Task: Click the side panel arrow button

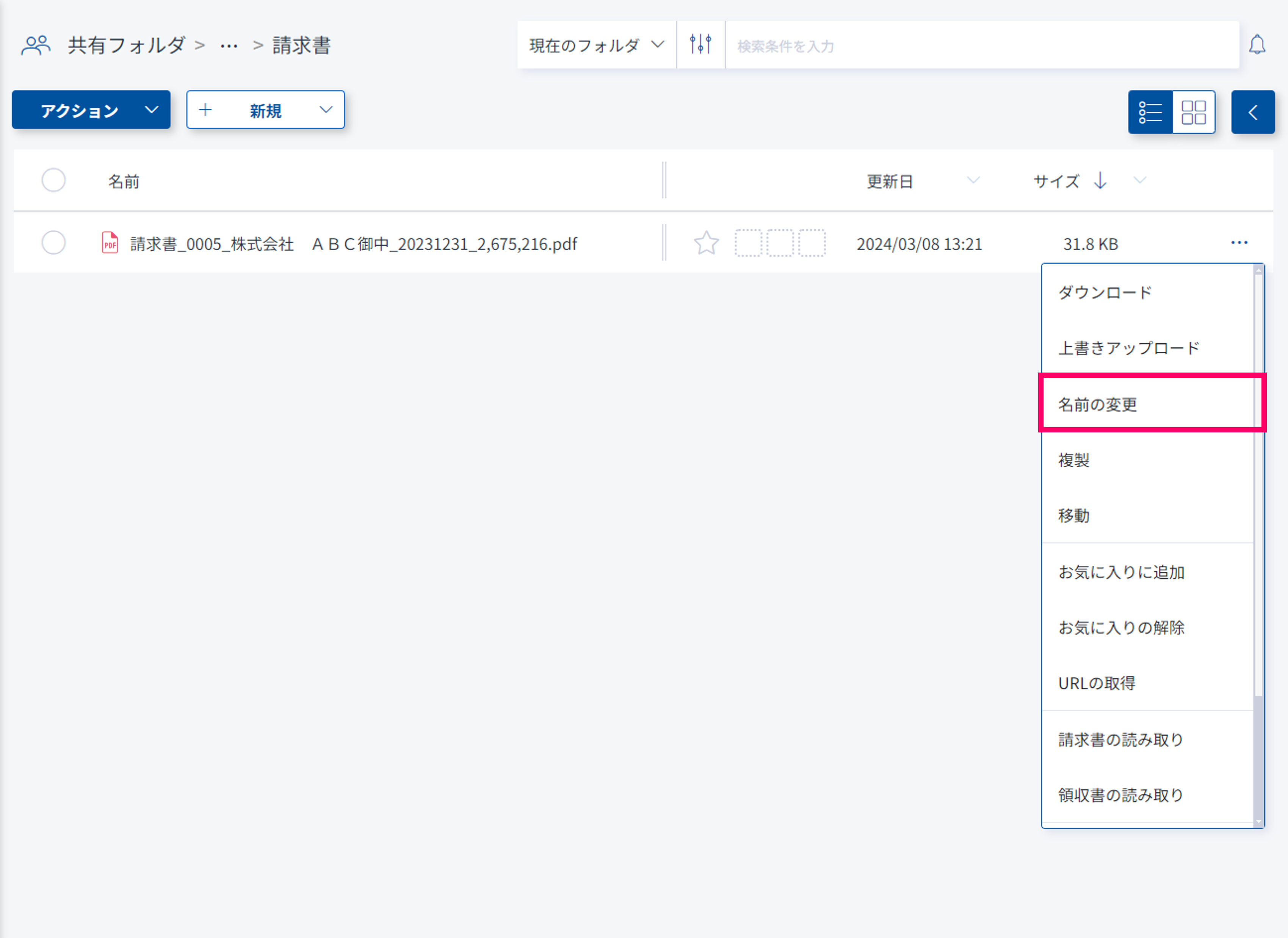Action: click(1252, 112)
